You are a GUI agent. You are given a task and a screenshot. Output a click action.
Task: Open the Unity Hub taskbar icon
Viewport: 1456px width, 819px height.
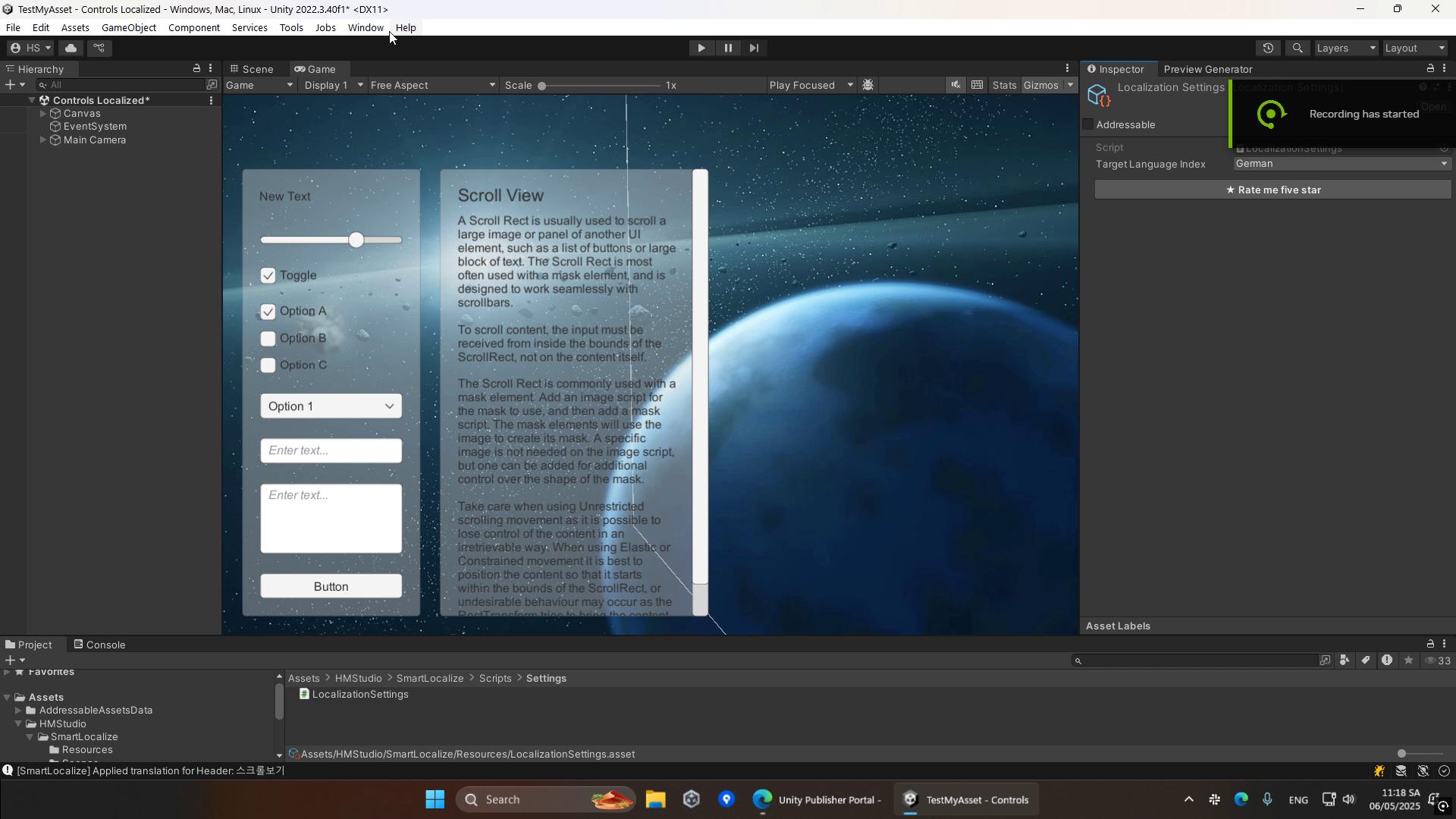691,799
